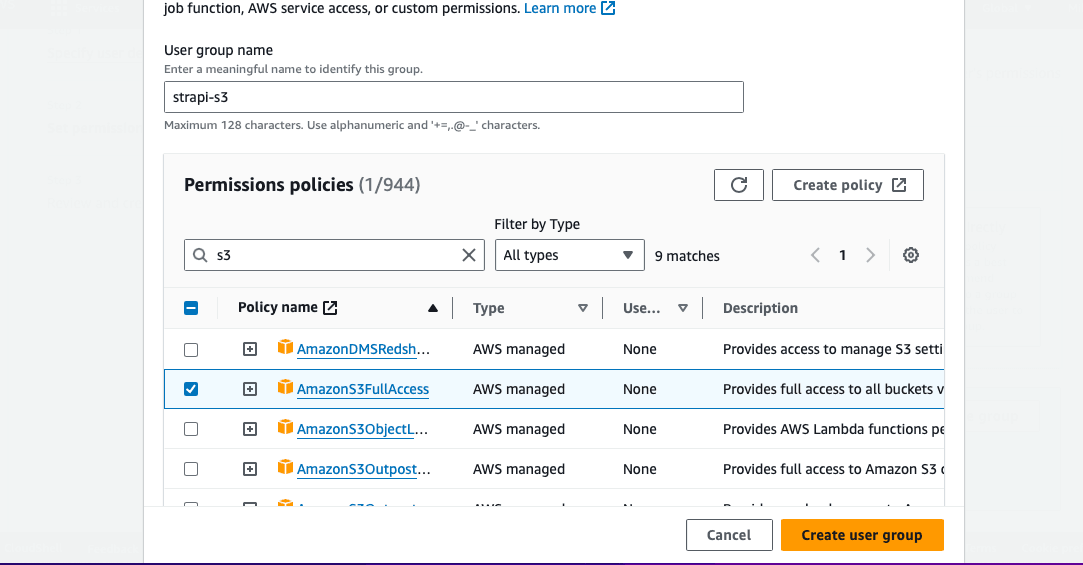The width and height of the screenshot is (1083, 565).
Task: Focus the policy search box containing s3
Action: pos(334,255)
